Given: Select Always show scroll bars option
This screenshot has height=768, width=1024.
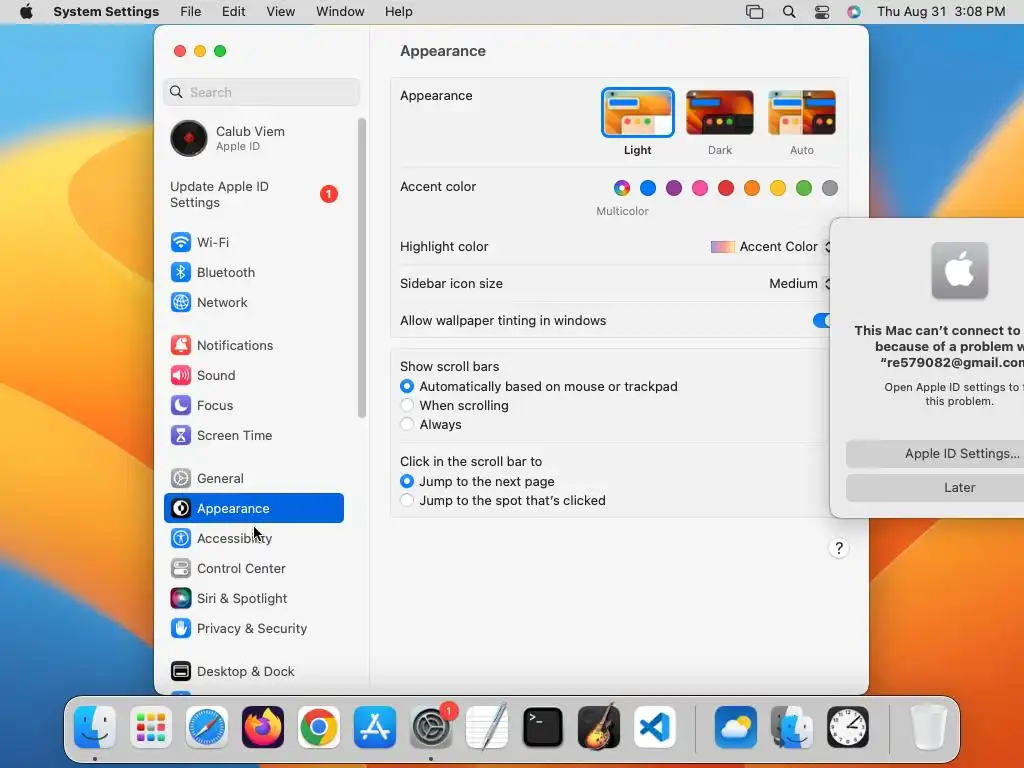Looking at the screenshot, I should pyautogui.click(x=407, y=424).
